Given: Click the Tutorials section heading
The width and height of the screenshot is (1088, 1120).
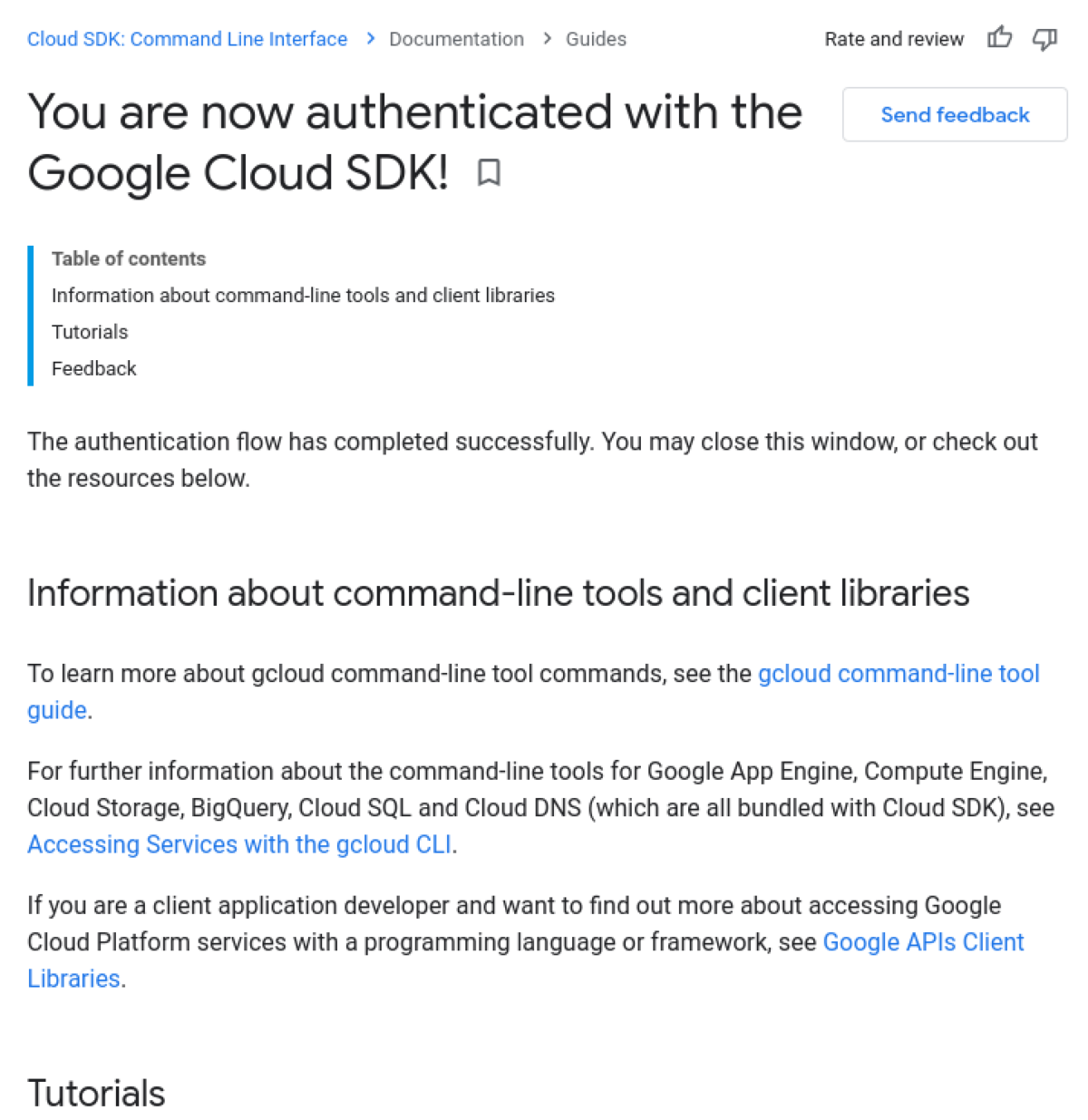Looking at the screenshot, I should (x=95, y=1094).
